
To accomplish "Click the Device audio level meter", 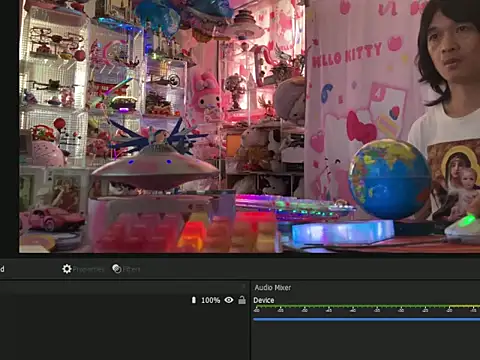I will coord(366,309).
